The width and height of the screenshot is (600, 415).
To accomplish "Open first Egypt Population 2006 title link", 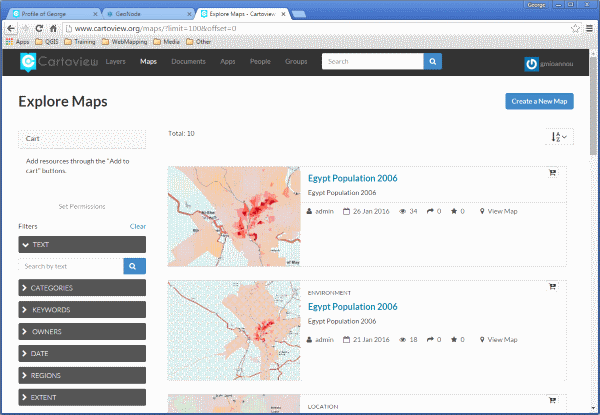I will [352, 178].
